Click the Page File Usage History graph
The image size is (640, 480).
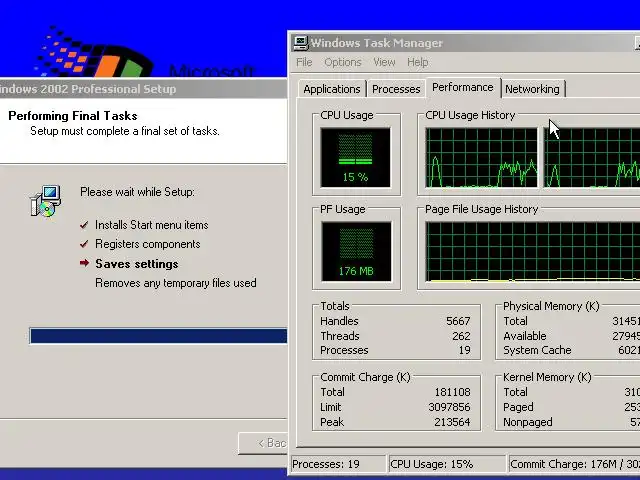[533, 252]
